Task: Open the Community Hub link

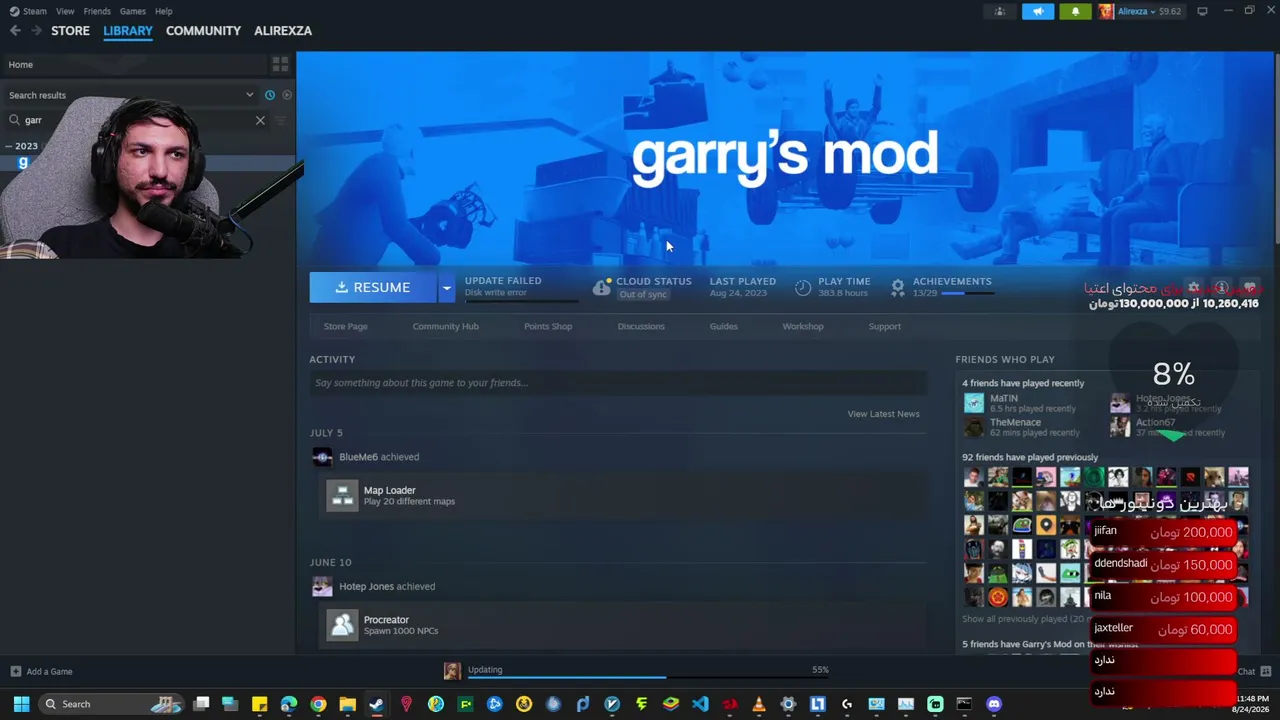Action: click(446, 326)
